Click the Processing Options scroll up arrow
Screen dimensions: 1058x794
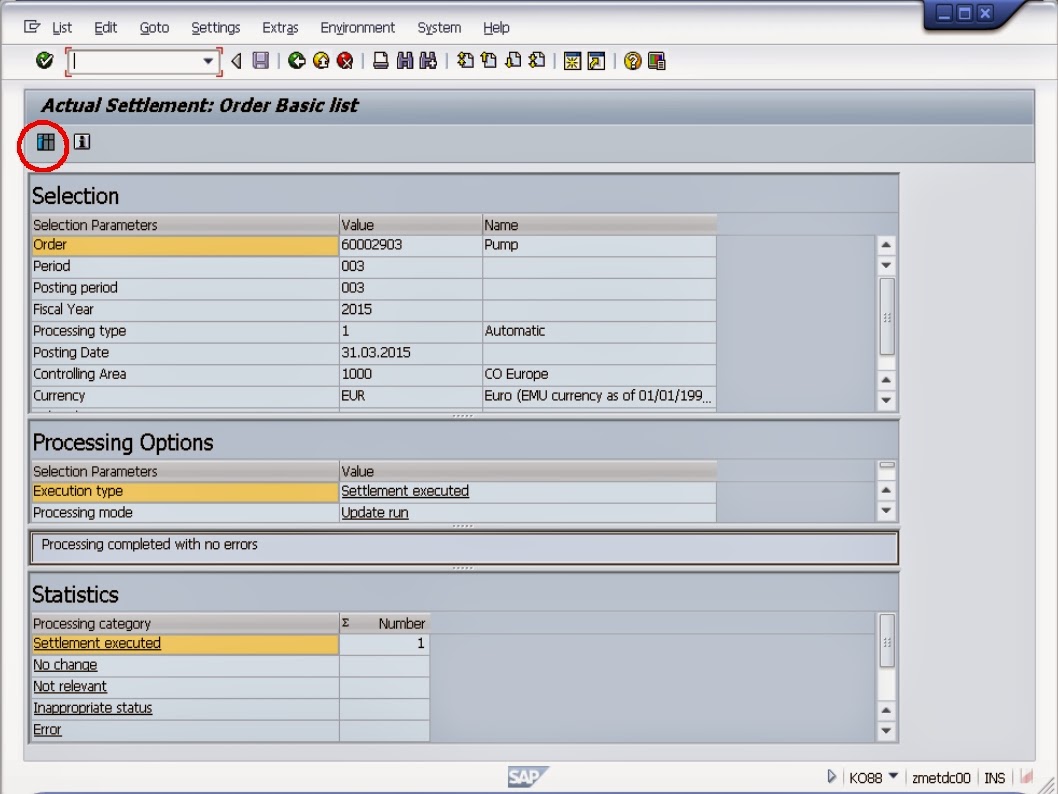point(886,490)
